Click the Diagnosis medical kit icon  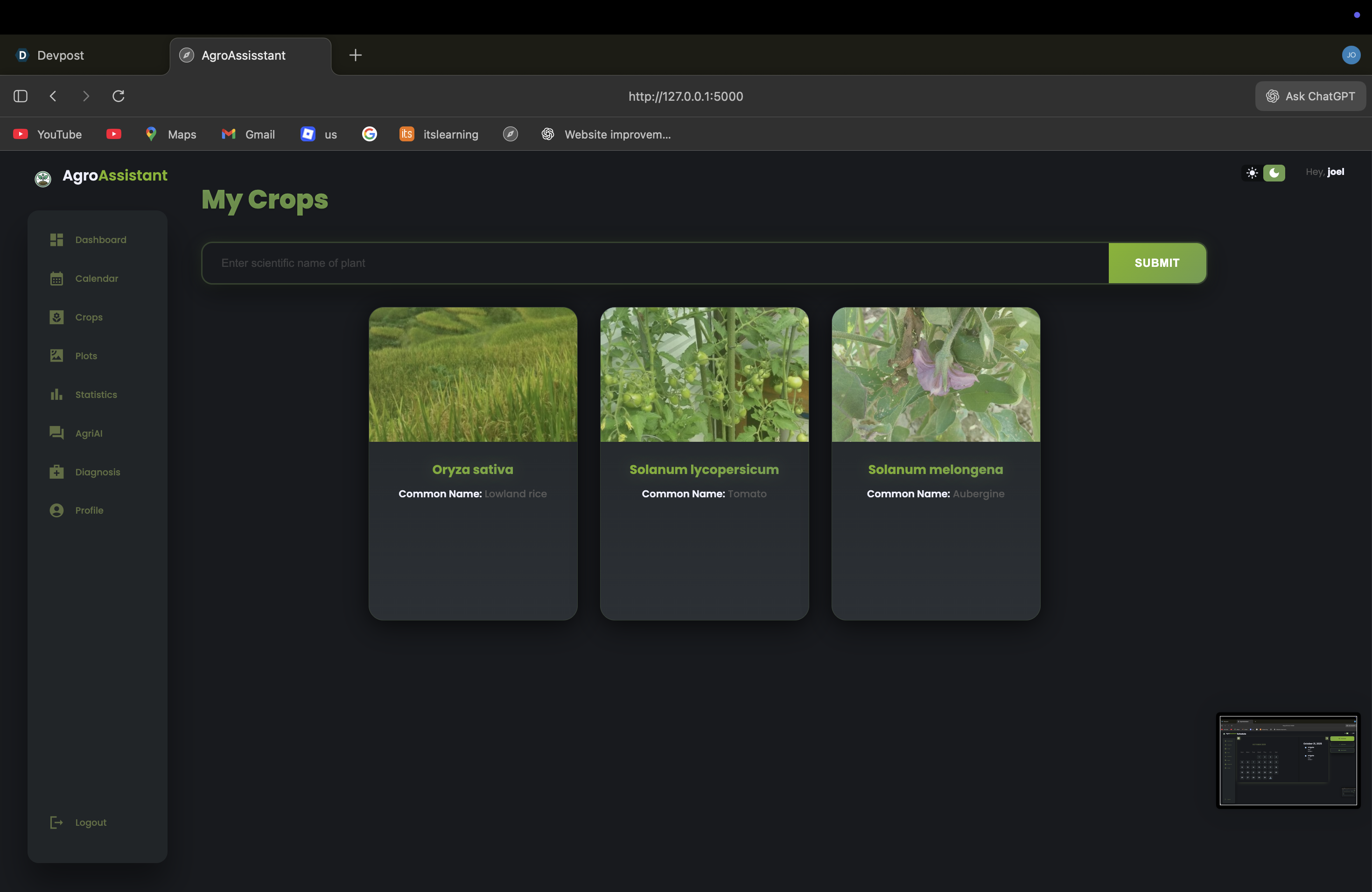56,472
